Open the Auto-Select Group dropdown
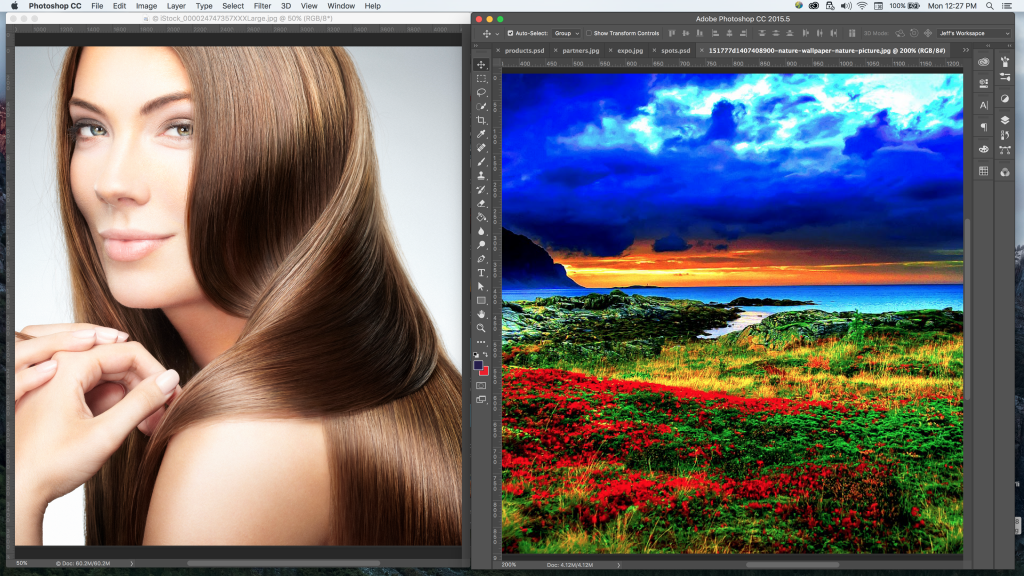 [x=566, y=33]
